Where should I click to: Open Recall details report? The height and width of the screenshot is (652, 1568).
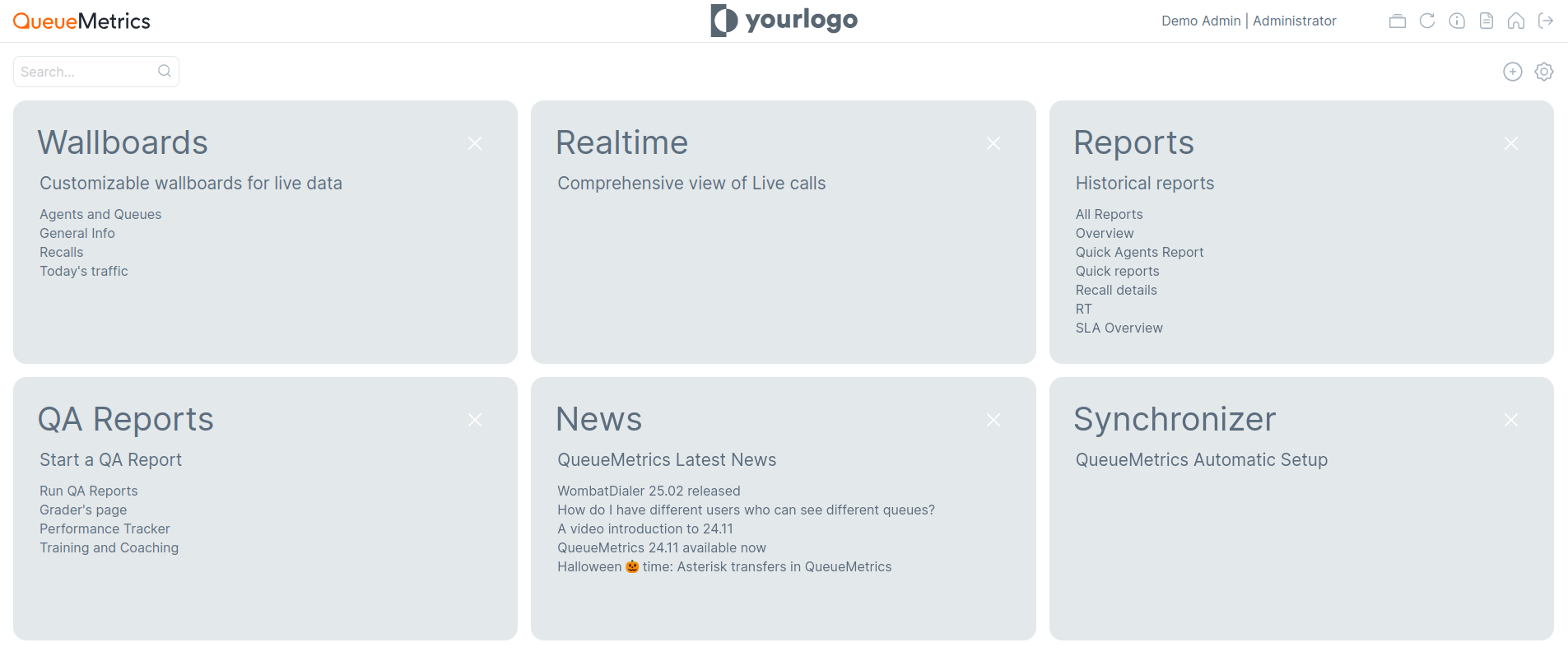[x=1116, y=290]
